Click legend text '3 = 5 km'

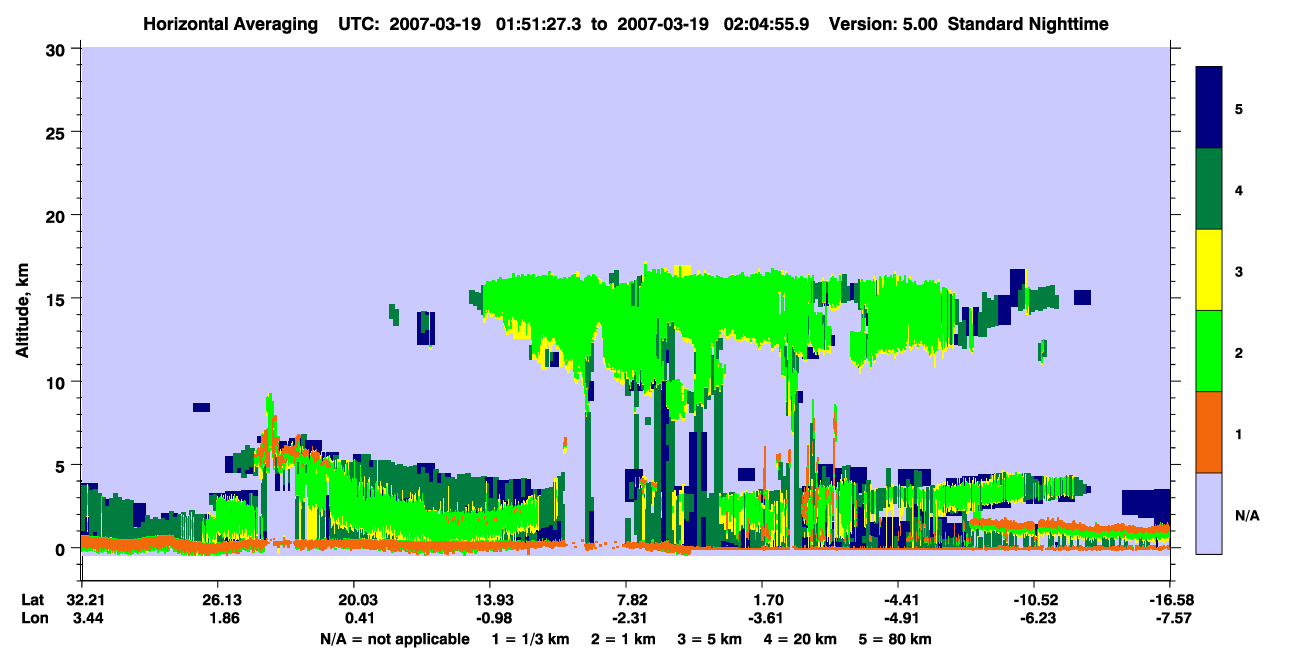click(710, 639)
